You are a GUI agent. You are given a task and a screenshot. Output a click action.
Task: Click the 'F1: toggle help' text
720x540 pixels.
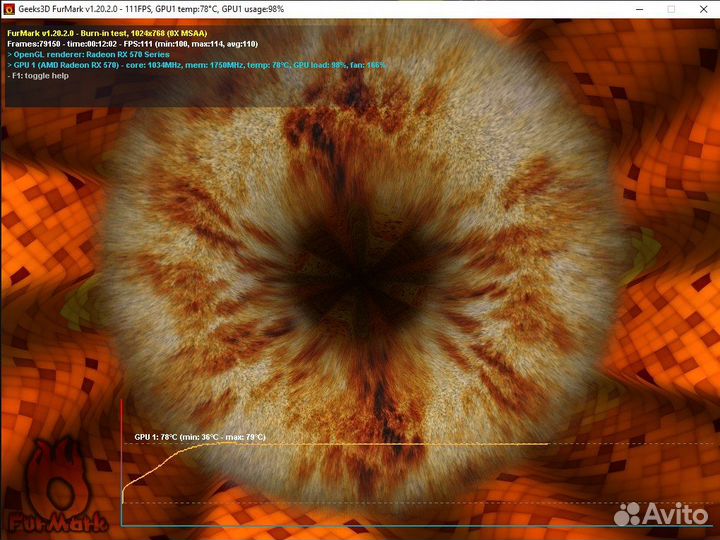38,76
